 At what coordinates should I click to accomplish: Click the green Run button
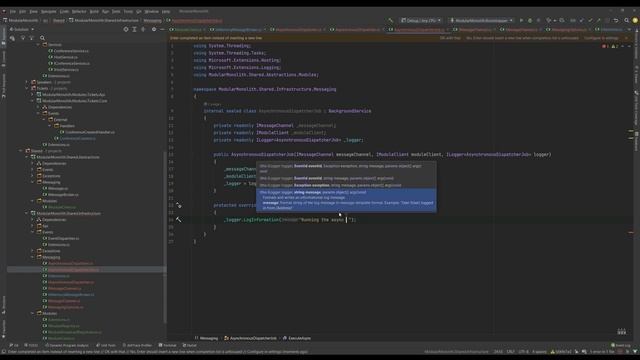click(x=521, y=20)
